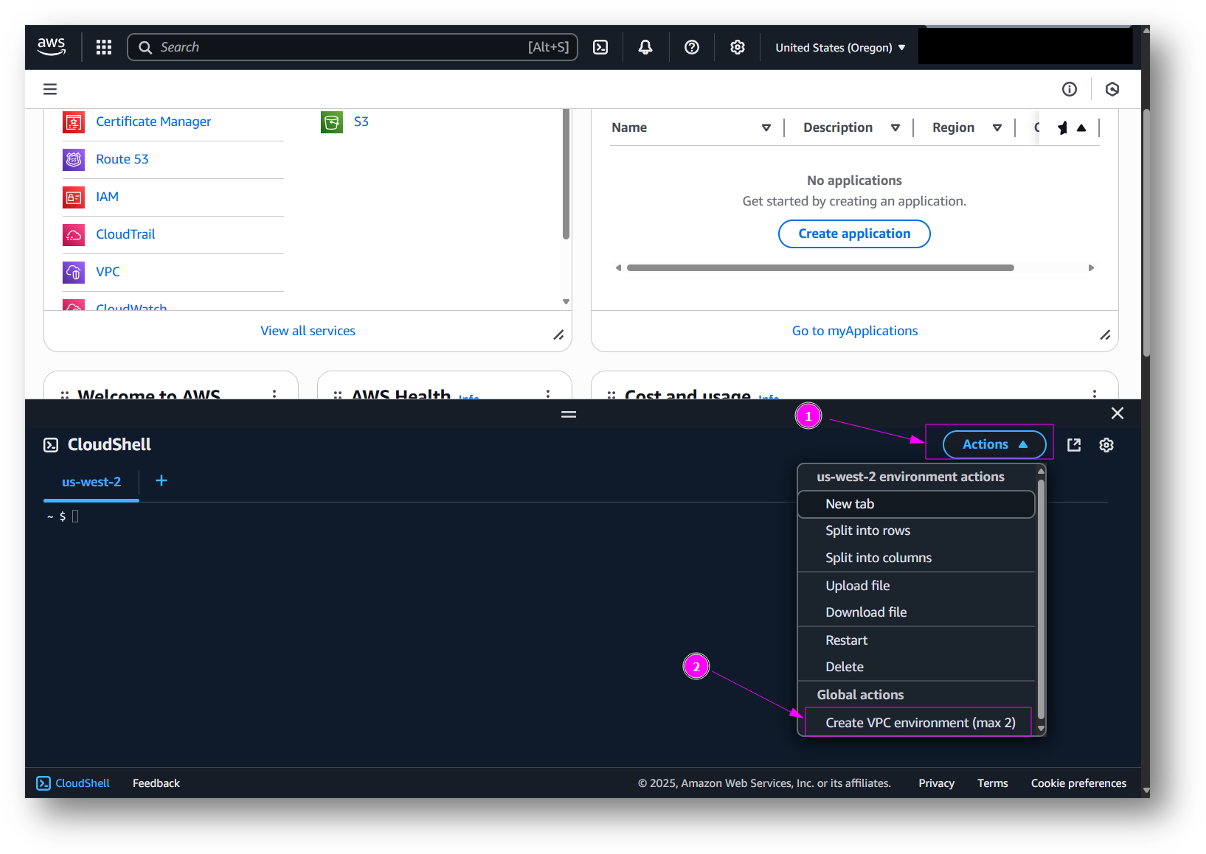Collapse the Actions dropdown button
Image resolution: width=1206 pixels, height=854 pixels.
point(994,444)
